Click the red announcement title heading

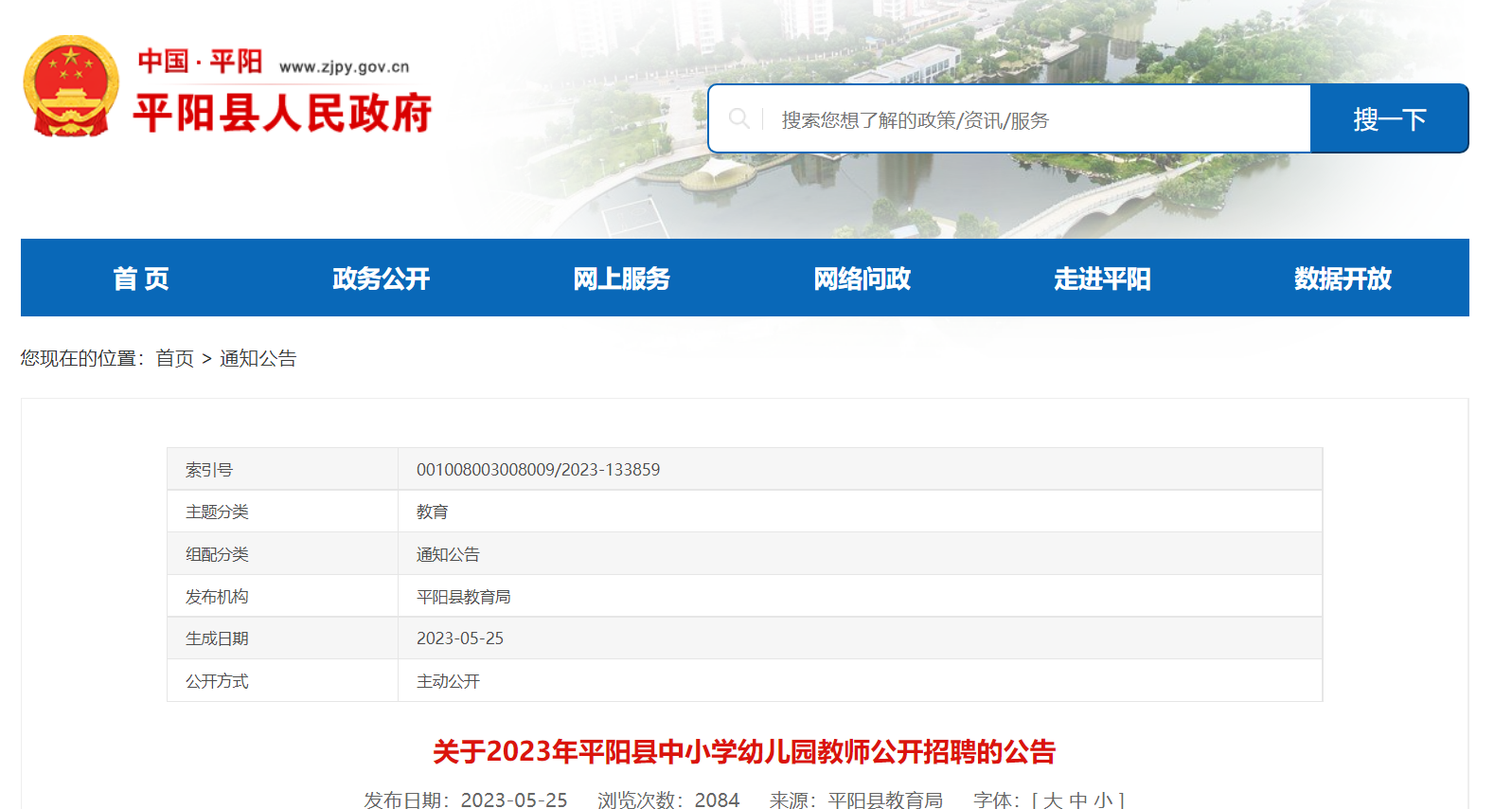[744, 752]
